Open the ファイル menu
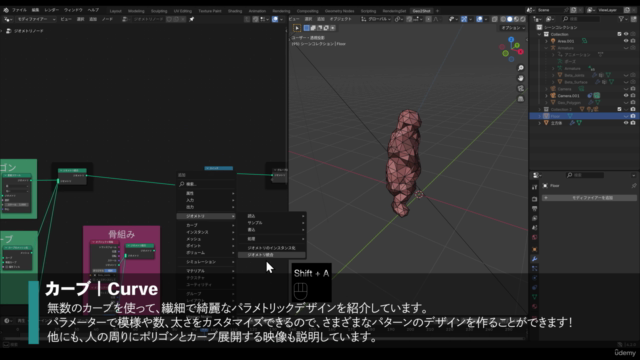 [x=19, y=10]
